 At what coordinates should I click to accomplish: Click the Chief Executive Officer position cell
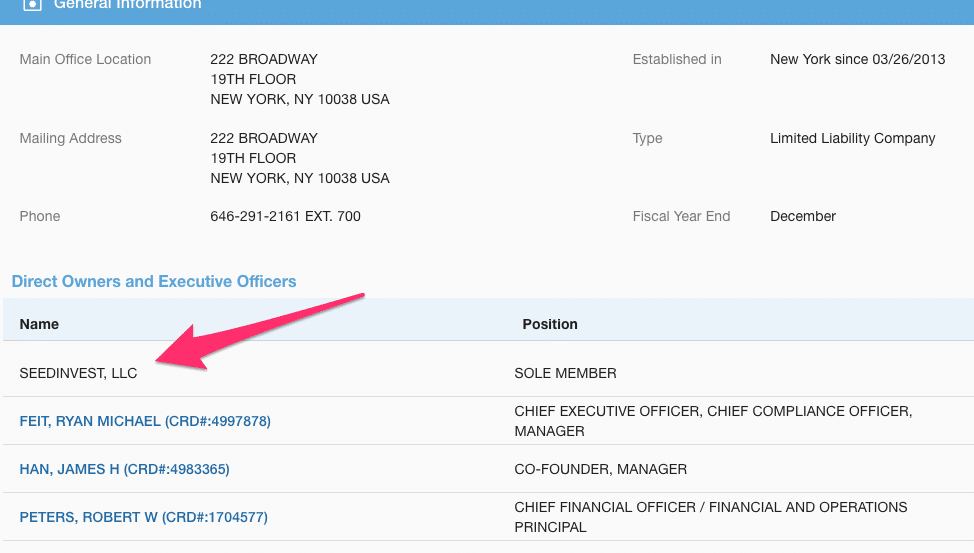pos(713,421)
